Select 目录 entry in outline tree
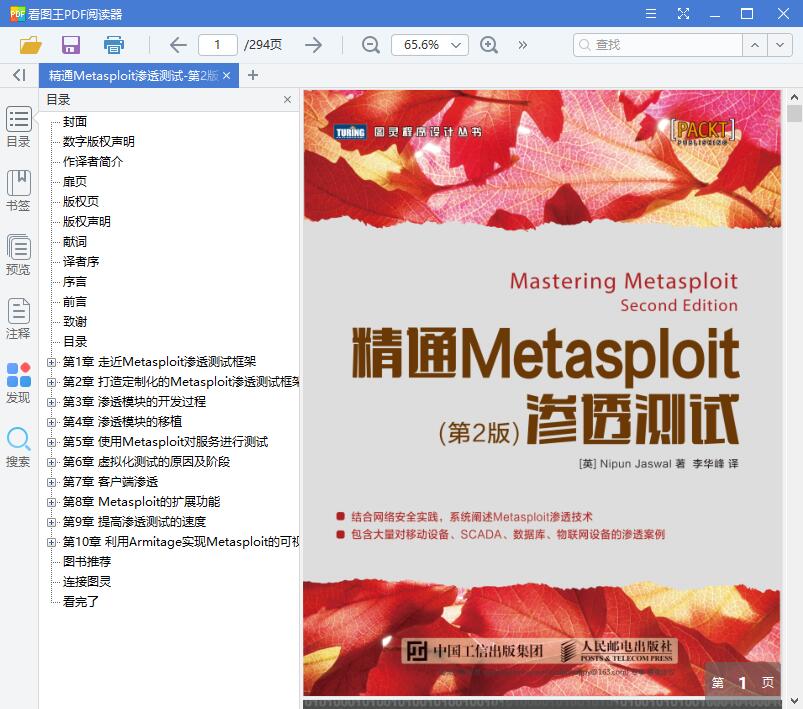The image size is (803, 709). tap(75, 341)
